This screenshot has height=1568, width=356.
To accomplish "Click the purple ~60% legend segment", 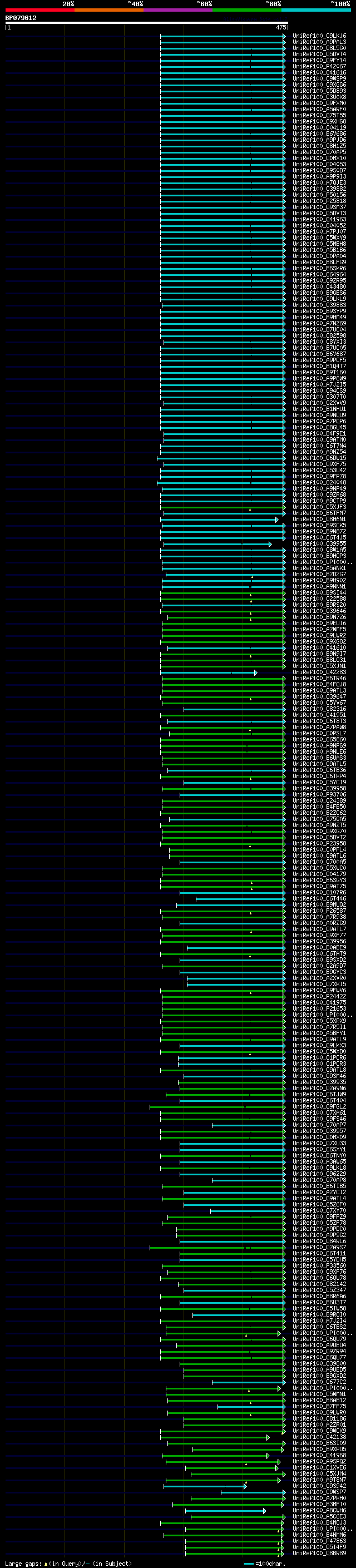I will 177,10.
